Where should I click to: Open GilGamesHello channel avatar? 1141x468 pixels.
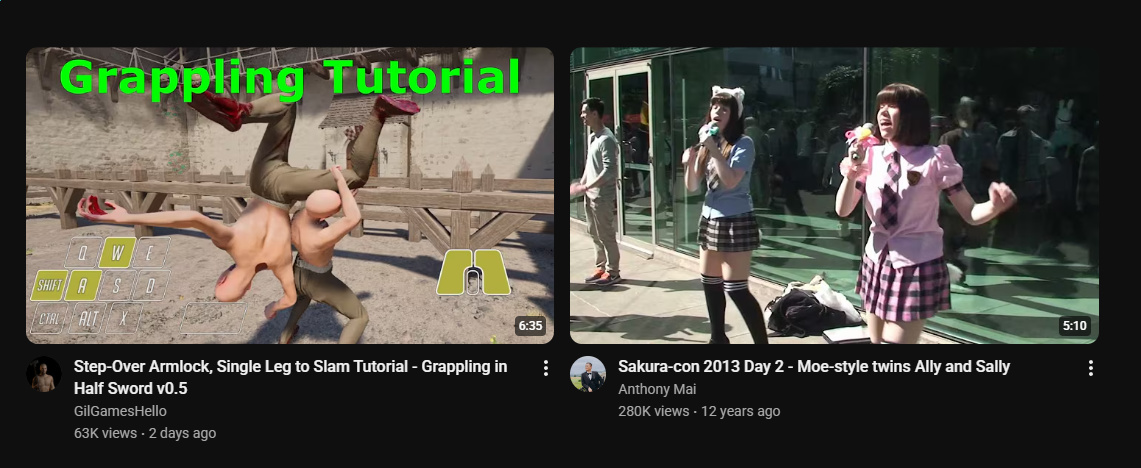coord(44,374)
